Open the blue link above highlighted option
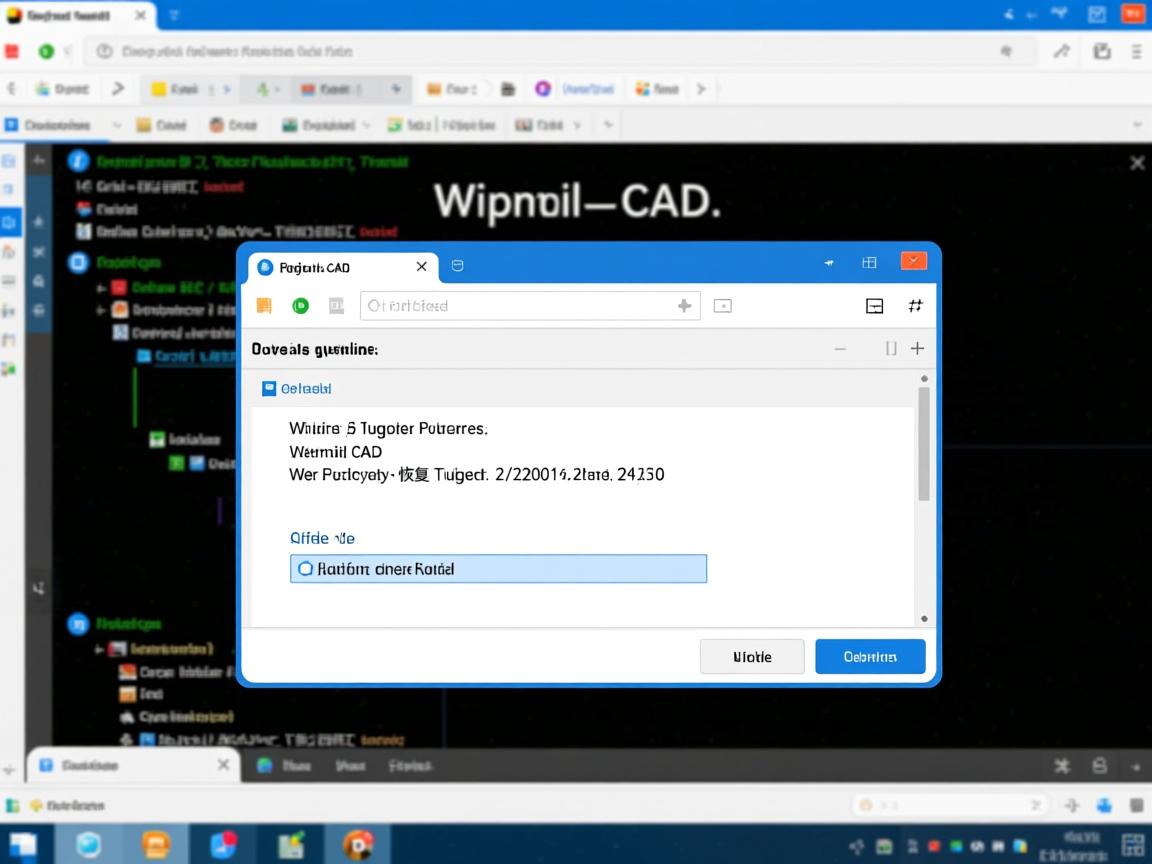1152x864 pixels. (322, 538)
